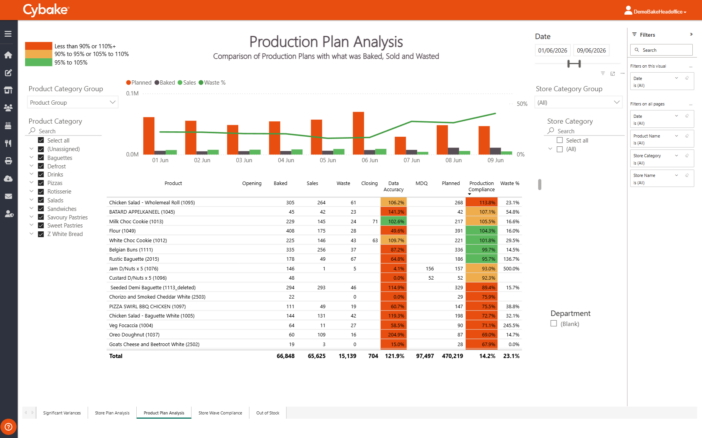Click the Cybake logo
Viewport: 702px width, 438px height.
click(x=46, y=10)
